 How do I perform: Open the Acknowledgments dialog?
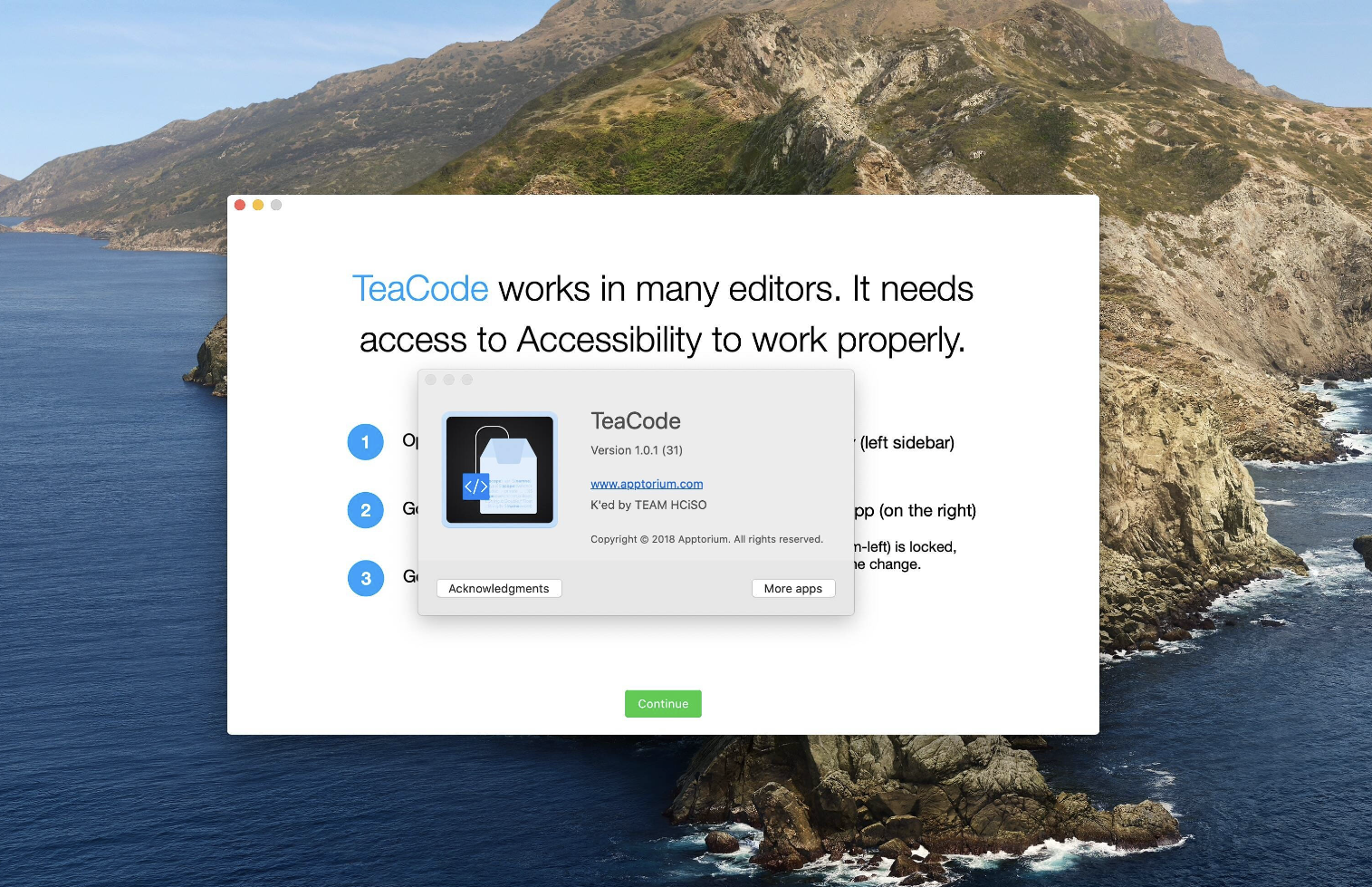pos(498,588)
